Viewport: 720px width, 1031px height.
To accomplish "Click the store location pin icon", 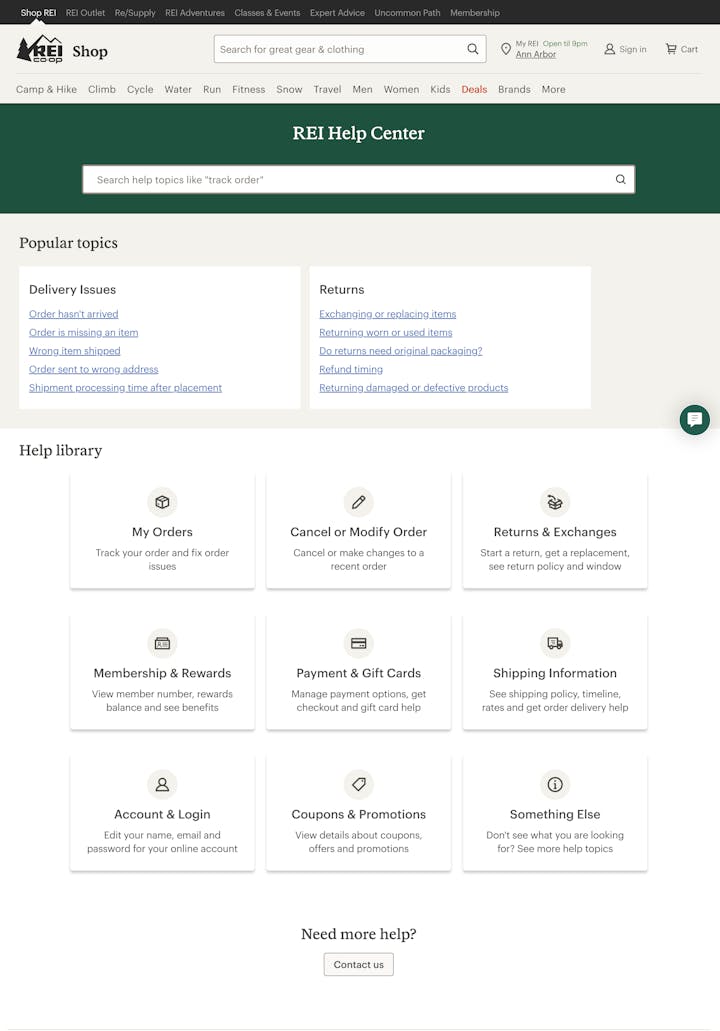I will [506, 49].
